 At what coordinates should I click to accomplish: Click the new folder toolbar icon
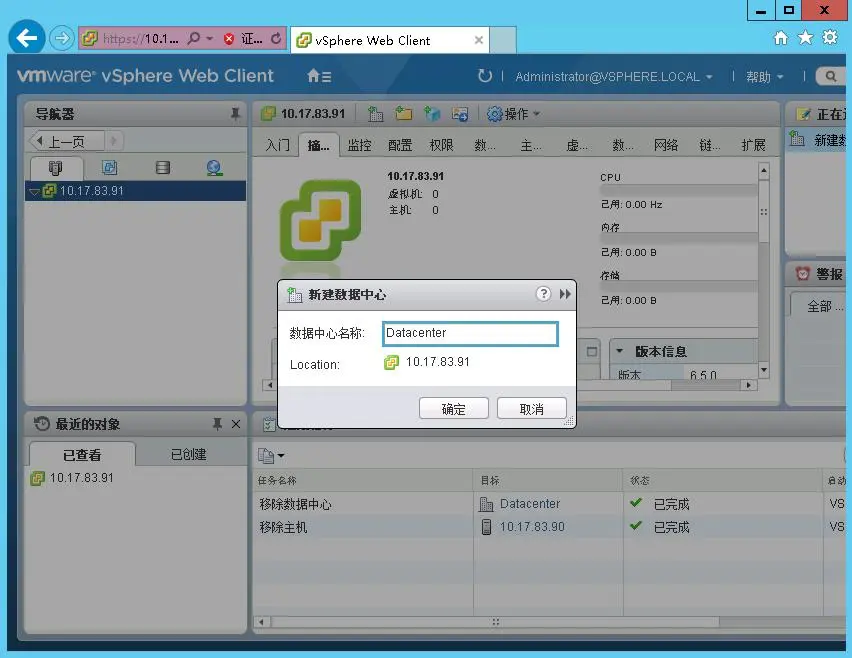click(403, 114)
